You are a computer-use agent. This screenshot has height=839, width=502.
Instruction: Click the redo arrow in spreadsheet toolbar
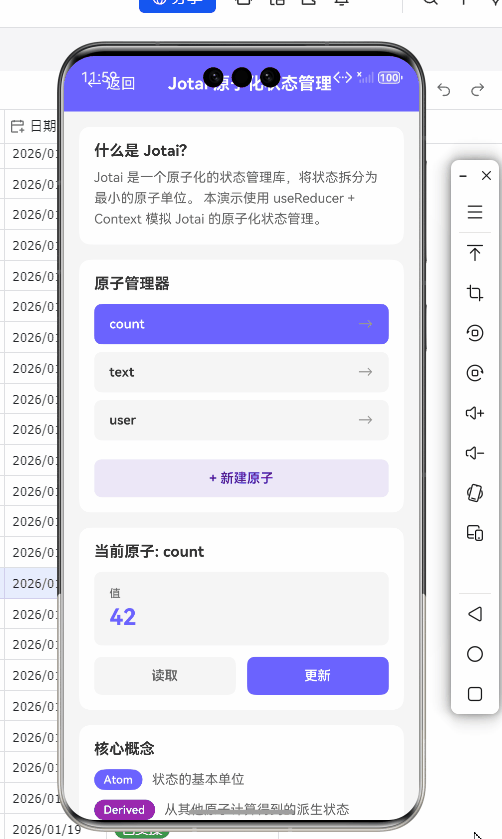click(477, 89)
